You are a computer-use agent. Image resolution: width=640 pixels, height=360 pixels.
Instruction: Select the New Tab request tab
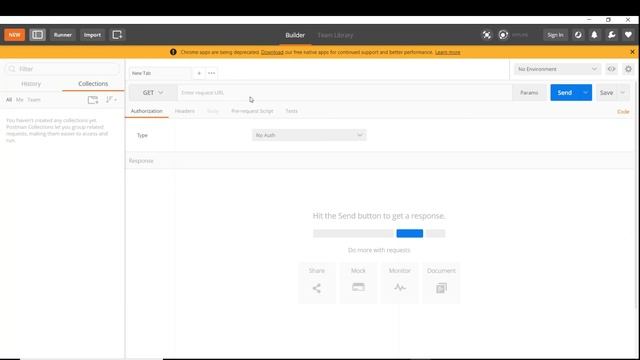160,73
